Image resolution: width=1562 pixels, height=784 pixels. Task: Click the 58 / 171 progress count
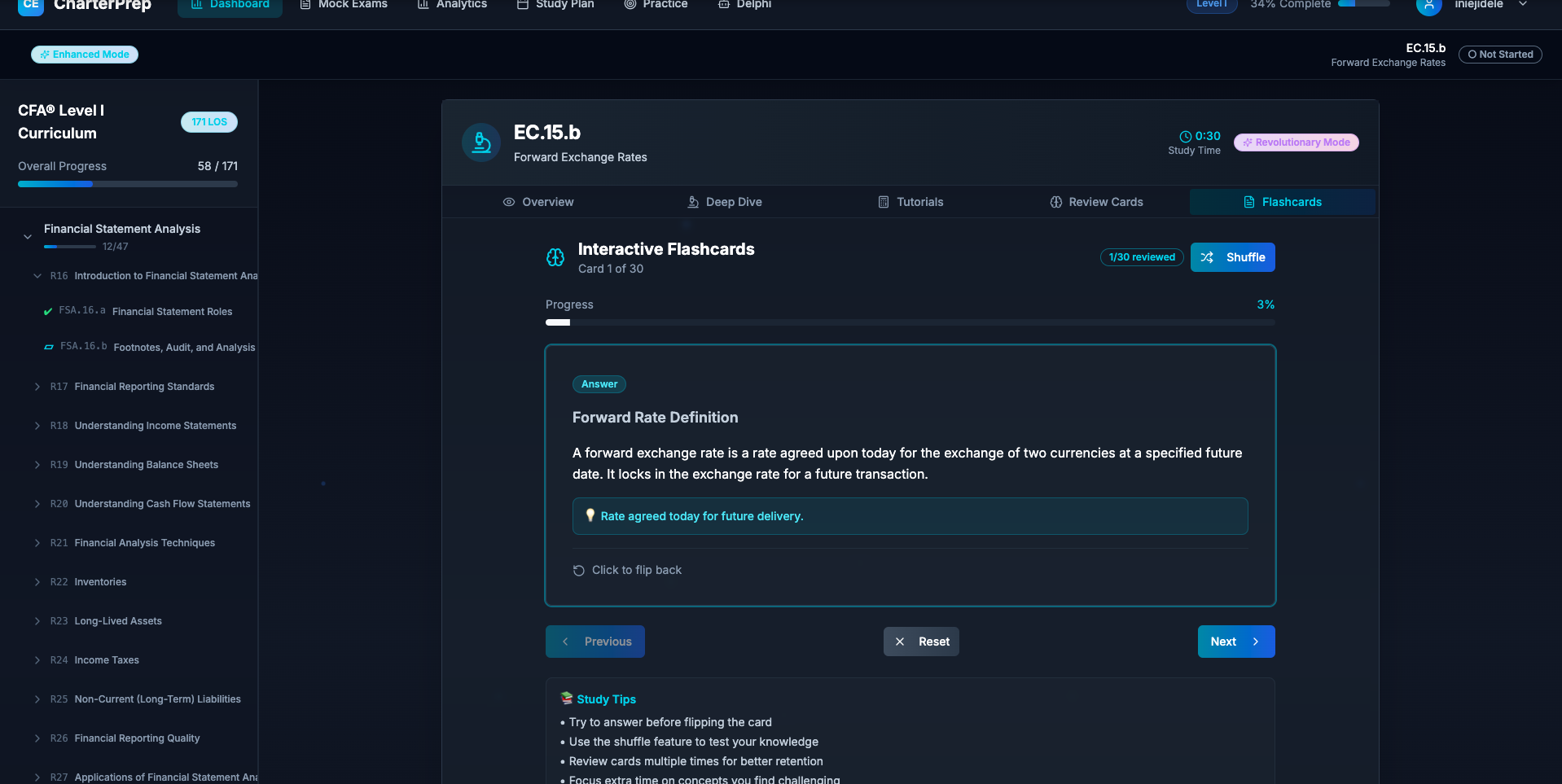click(217, 166)
